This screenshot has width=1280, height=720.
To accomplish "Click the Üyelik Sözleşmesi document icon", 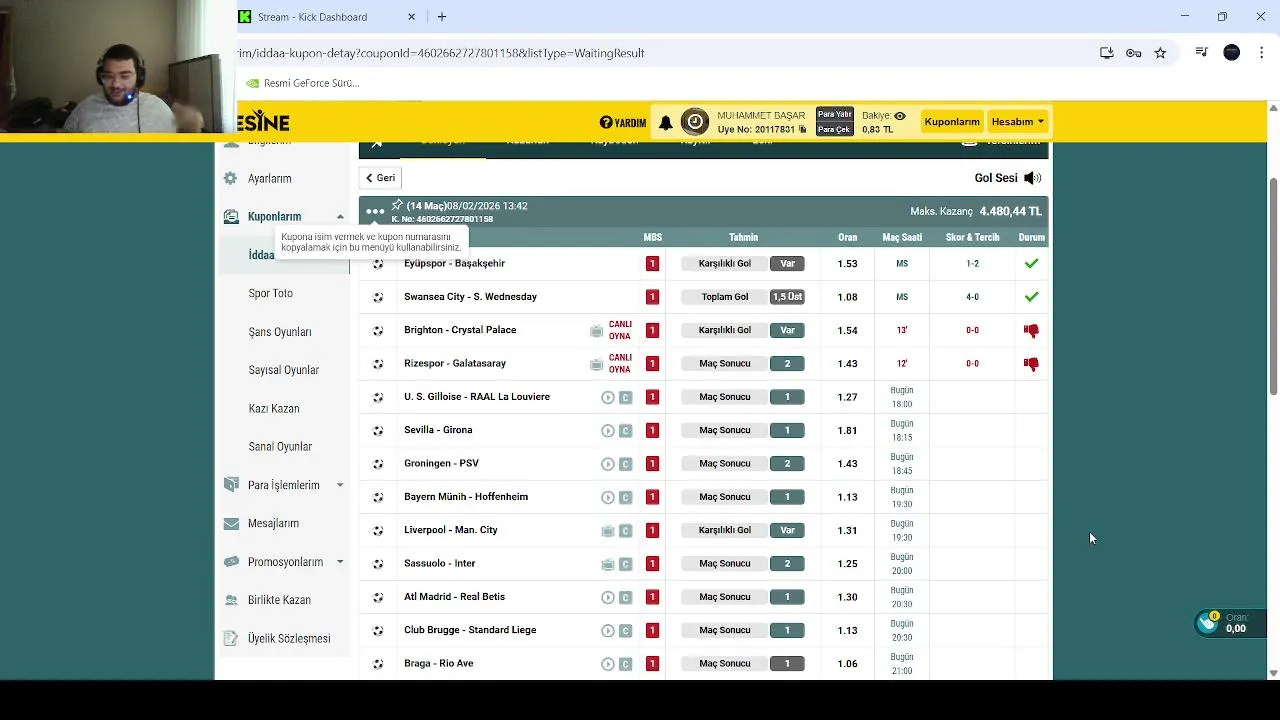I will click(x=231, y=638).
